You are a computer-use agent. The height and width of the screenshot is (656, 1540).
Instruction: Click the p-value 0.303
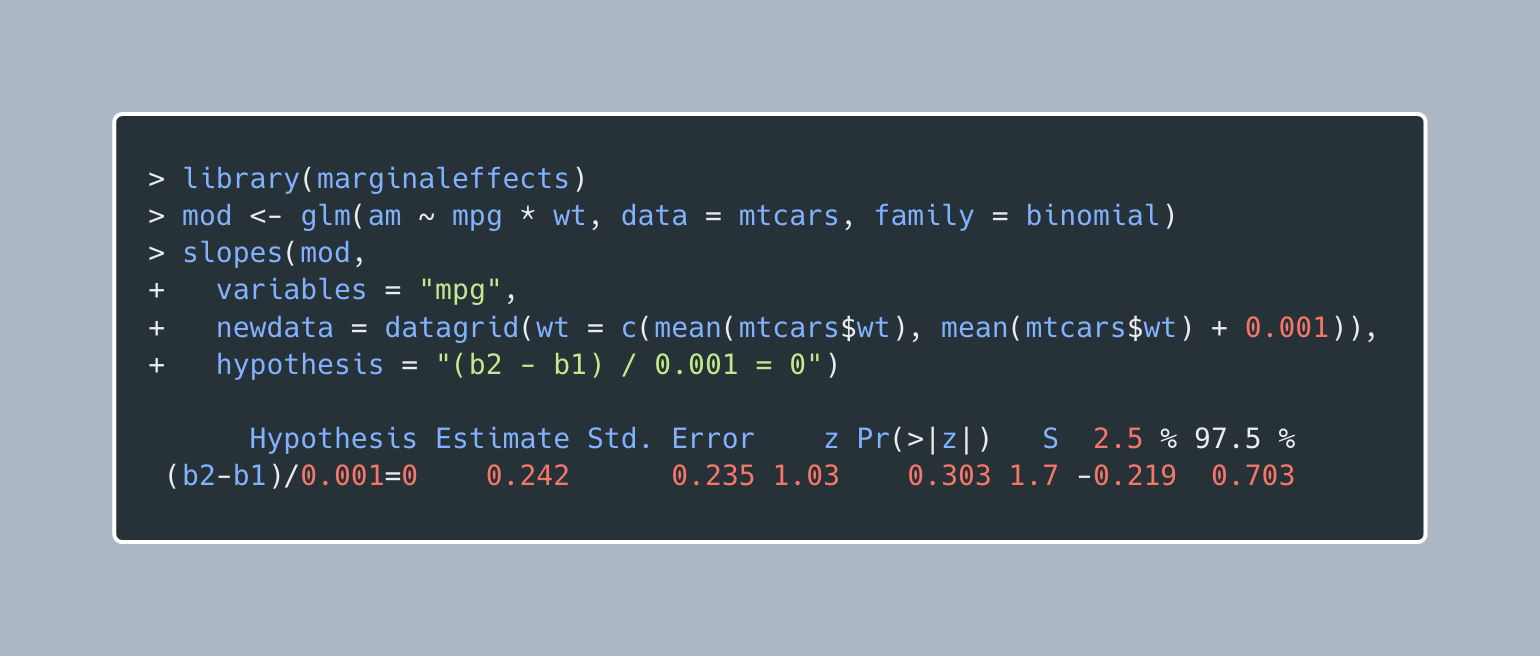coord(949,476)
